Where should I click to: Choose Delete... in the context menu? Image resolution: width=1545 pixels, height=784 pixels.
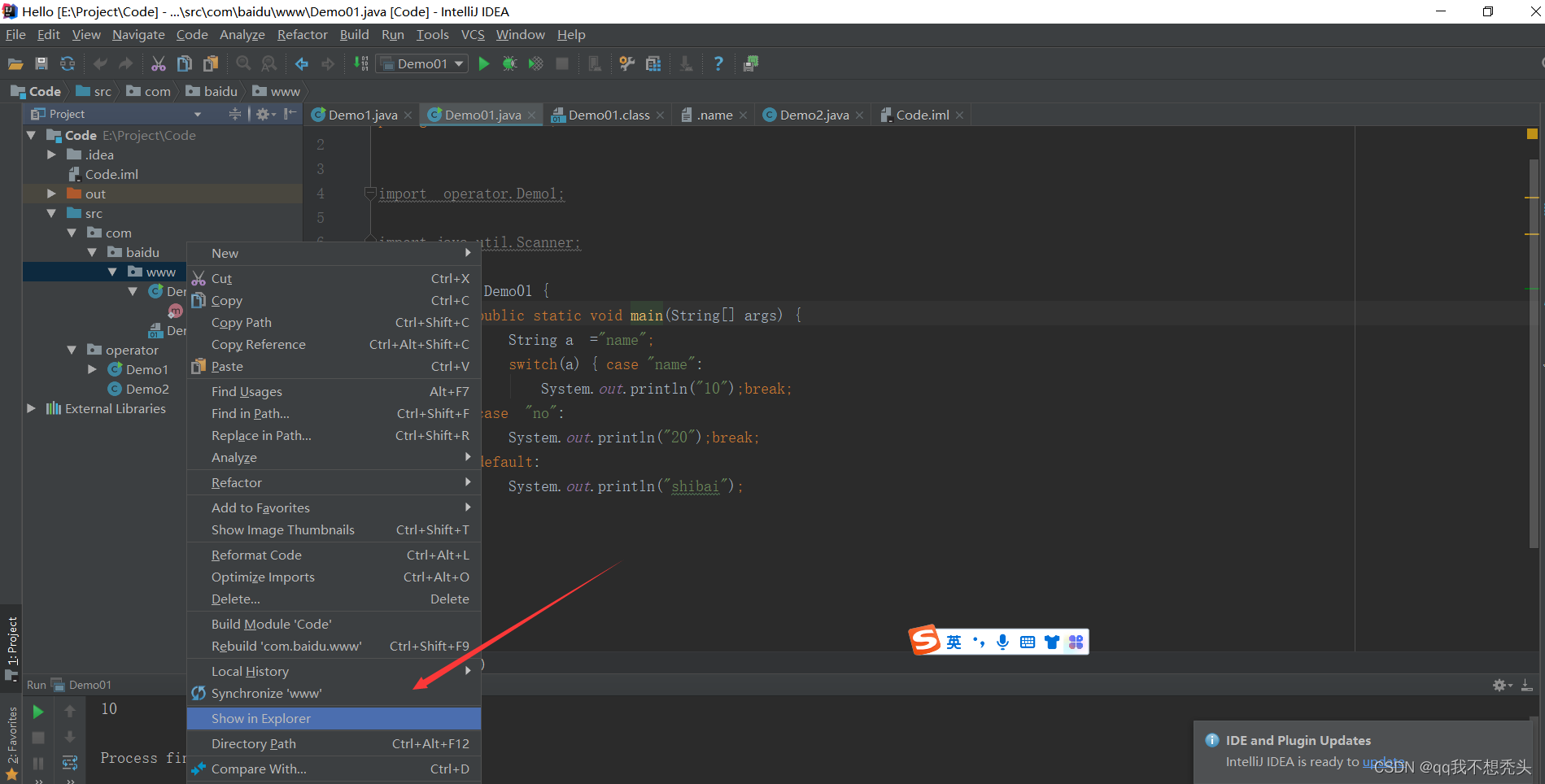pyautogui.click(x=334, y=599)
